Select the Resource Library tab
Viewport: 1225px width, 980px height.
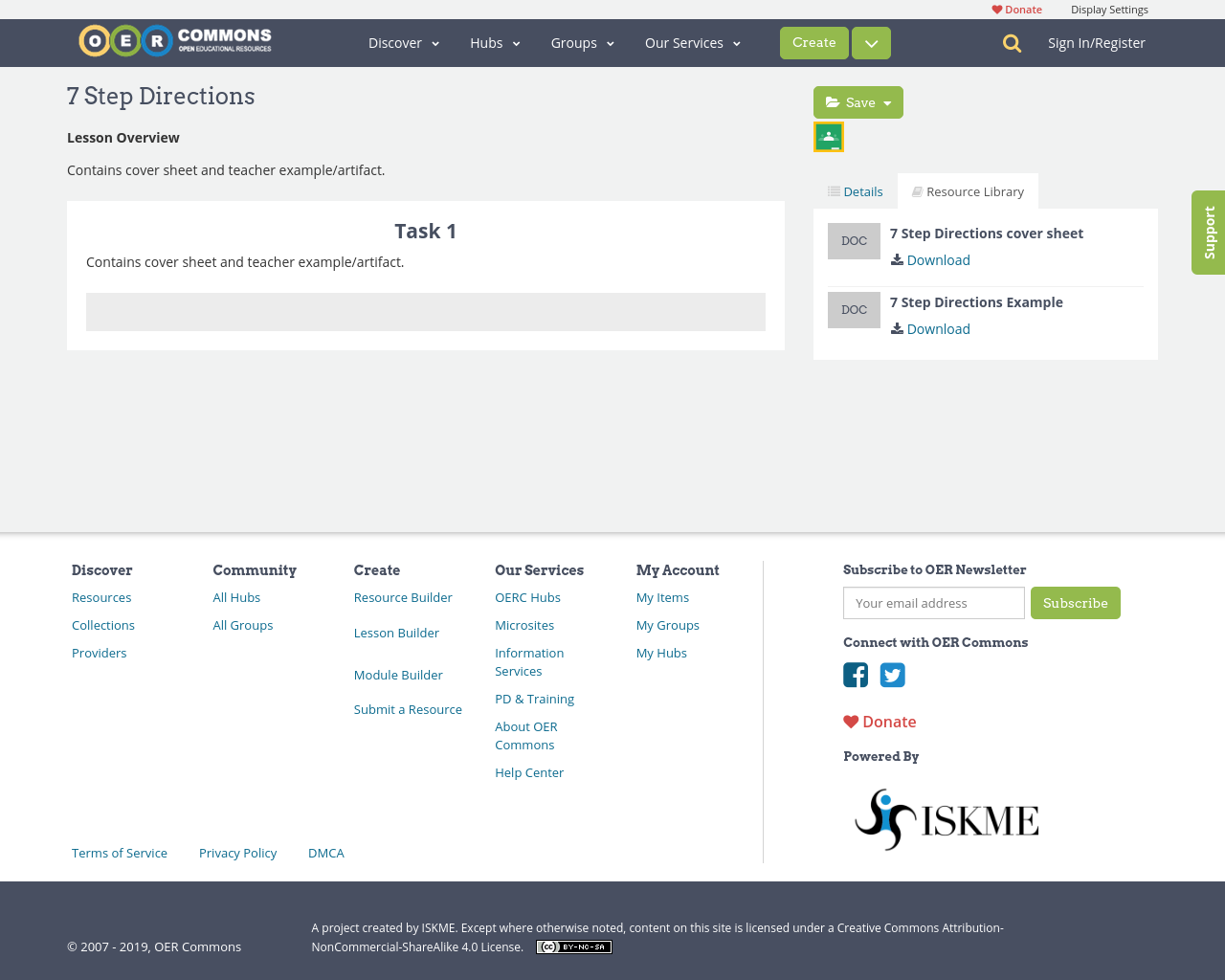[x=968, y=190]
